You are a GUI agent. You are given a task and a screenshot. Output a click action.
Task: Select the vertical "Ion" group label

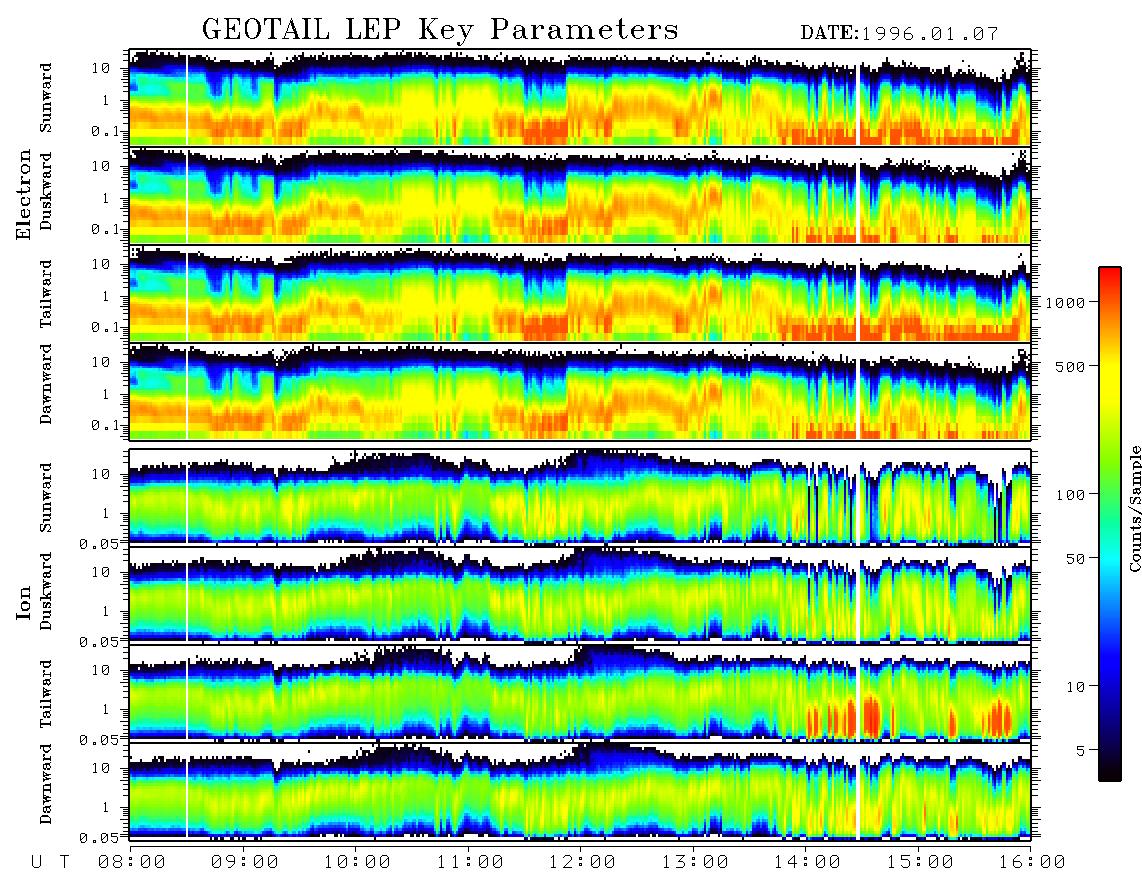point(24,603)
